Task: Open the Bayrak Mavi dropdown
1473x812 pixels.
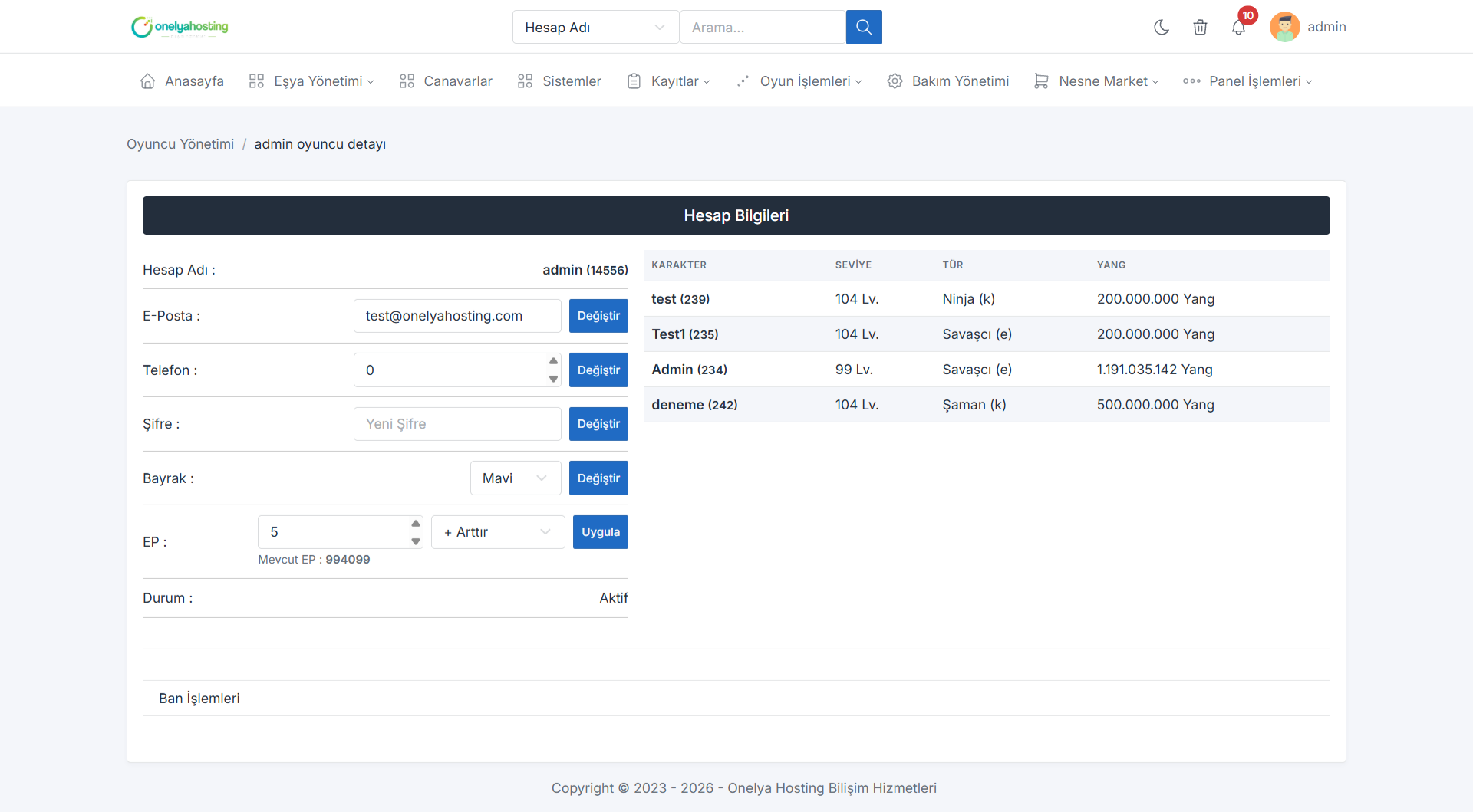Action: (516, 478)
